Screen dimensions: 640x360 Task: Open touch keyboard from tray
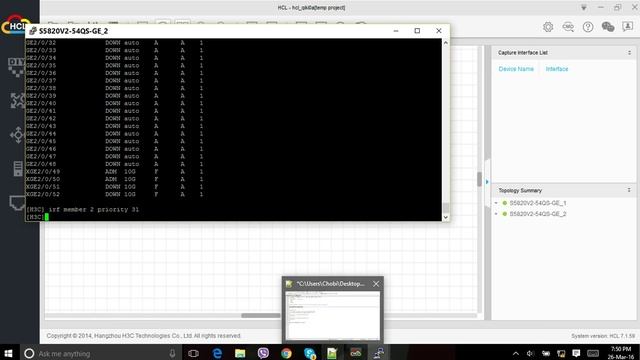point(593,353)
